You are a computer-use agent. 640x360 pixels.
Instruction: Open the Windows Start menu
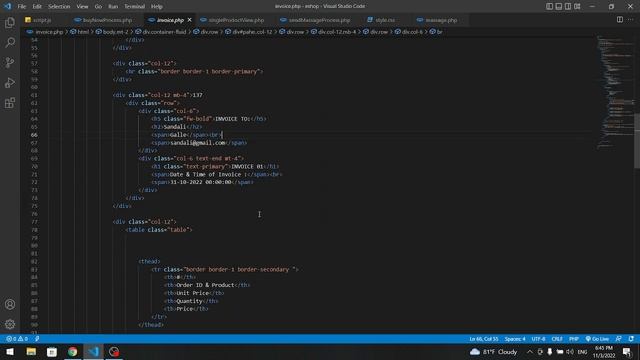click(x=10, y=352)
